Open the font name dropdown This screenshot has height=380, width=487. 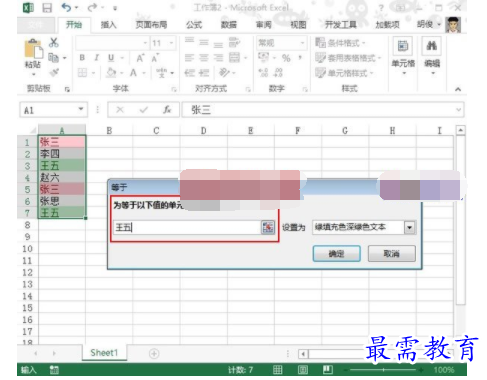[145, 43]
